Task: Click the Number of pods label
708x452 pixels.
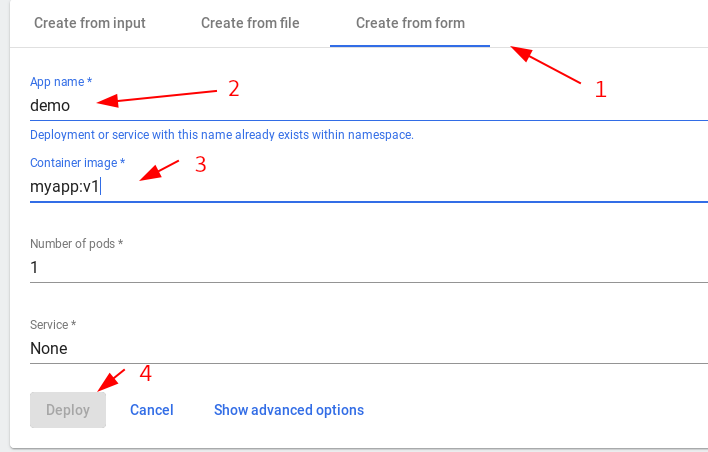Action: click(76, 243)
